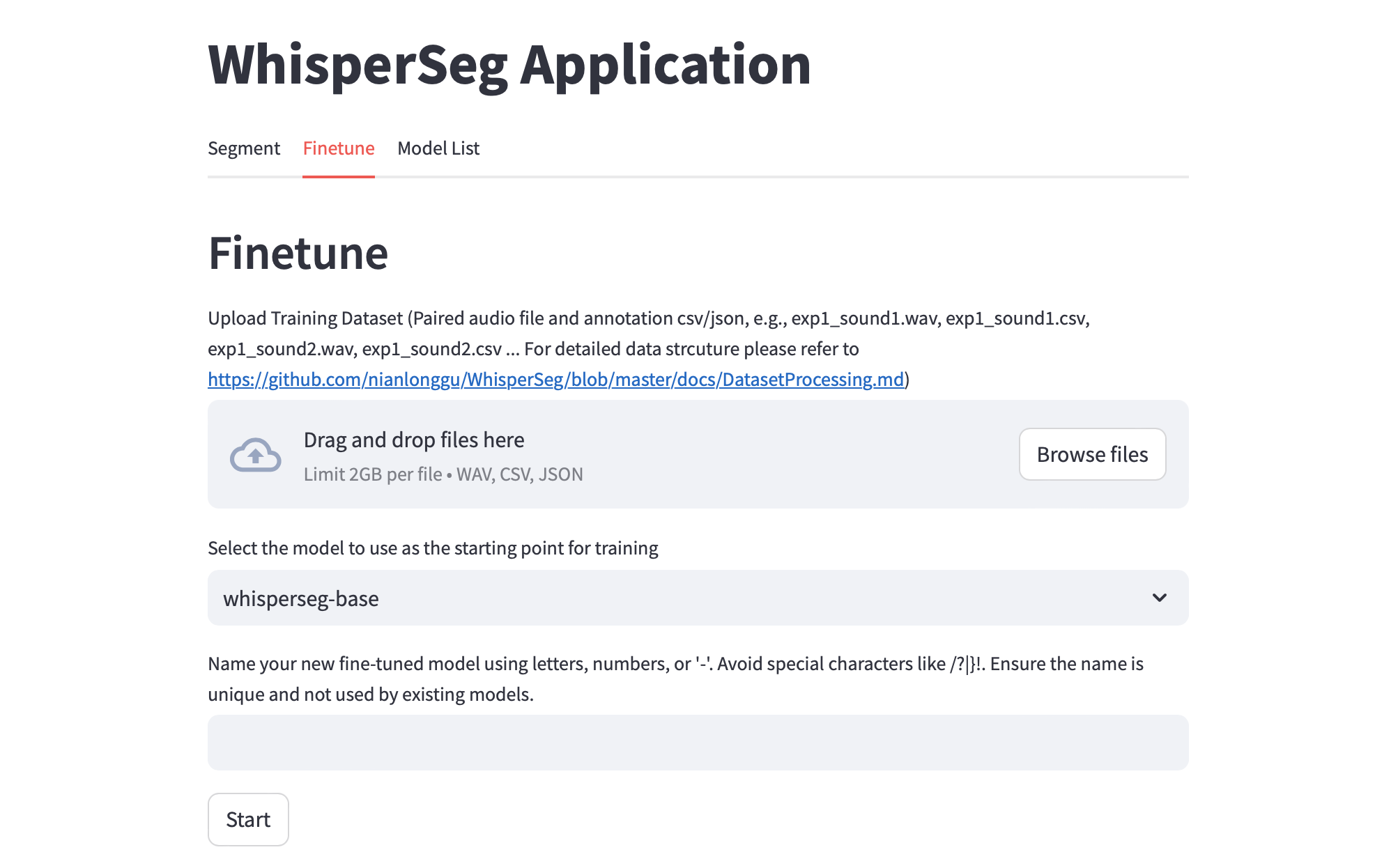The image size is (1398, 868).
Task: Click the 'Drag and drop files here' text
Action: 414,440
